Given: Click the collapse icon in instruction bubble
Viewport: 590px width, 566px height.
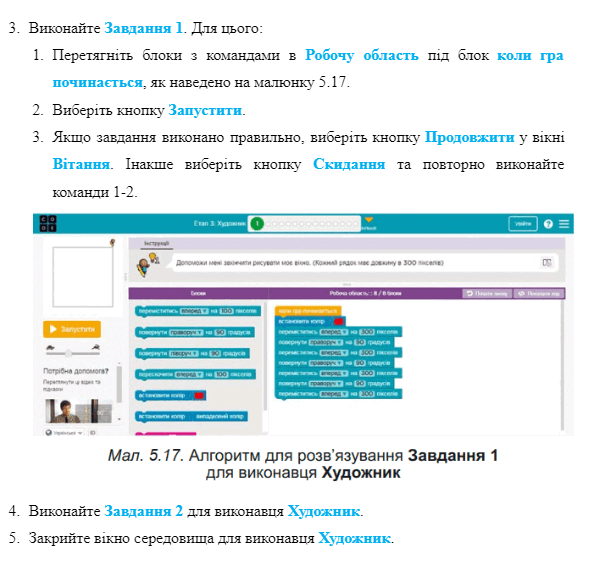Looking at the screenshot, I should click(x=547, y=262).
